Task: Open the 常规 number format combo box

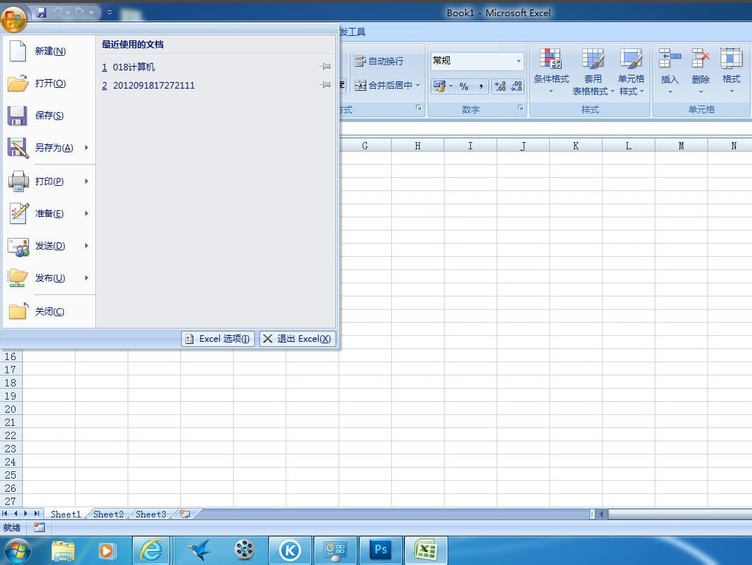Action: tap(477, 61)
